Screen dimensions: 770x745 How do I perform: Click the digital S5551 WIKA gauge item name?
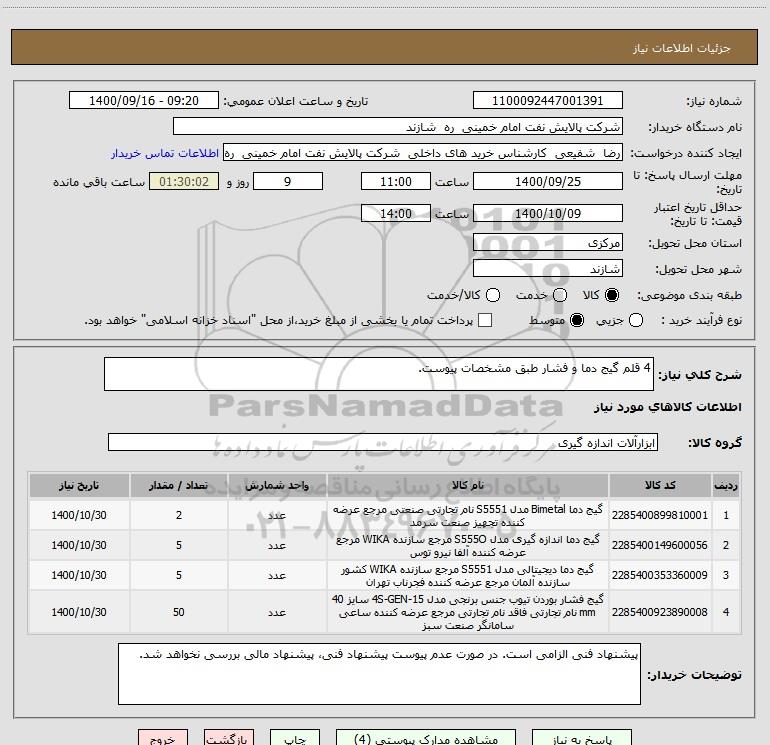coord(468,576)
